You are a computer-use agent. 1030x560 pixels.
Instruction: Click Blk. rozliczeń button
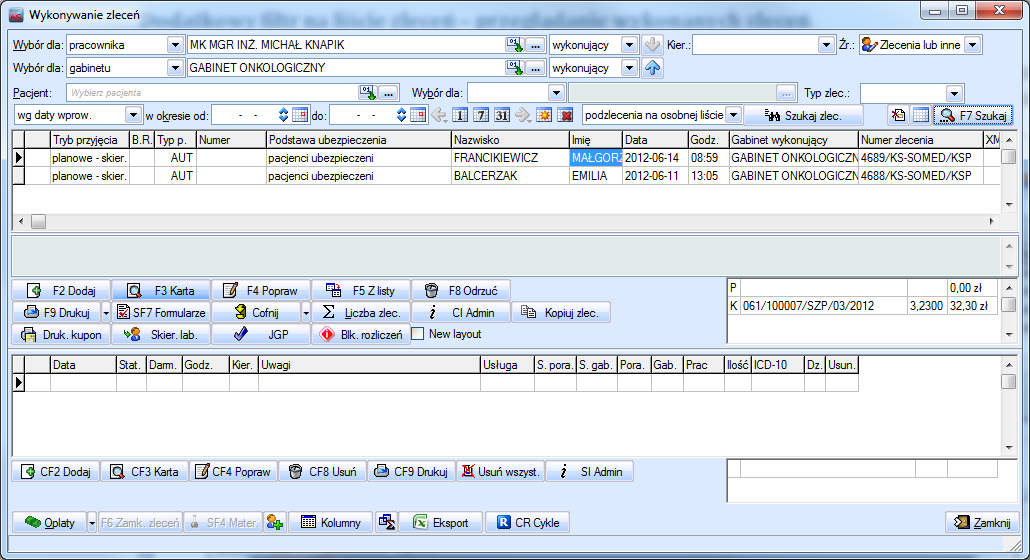(361, 334)
